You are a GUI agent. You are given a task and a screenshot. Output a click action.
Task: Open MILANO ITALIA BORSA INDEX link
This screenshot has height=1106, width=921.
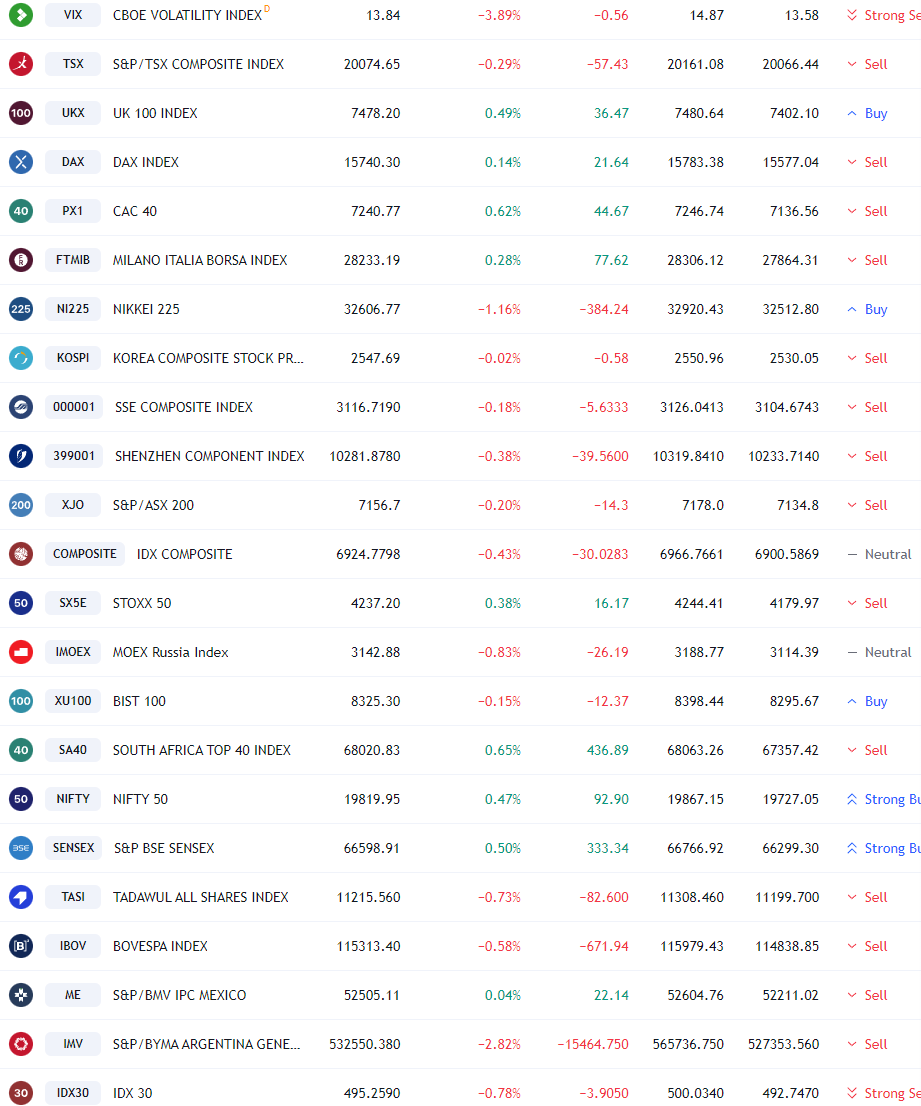[x=200, y=260]
